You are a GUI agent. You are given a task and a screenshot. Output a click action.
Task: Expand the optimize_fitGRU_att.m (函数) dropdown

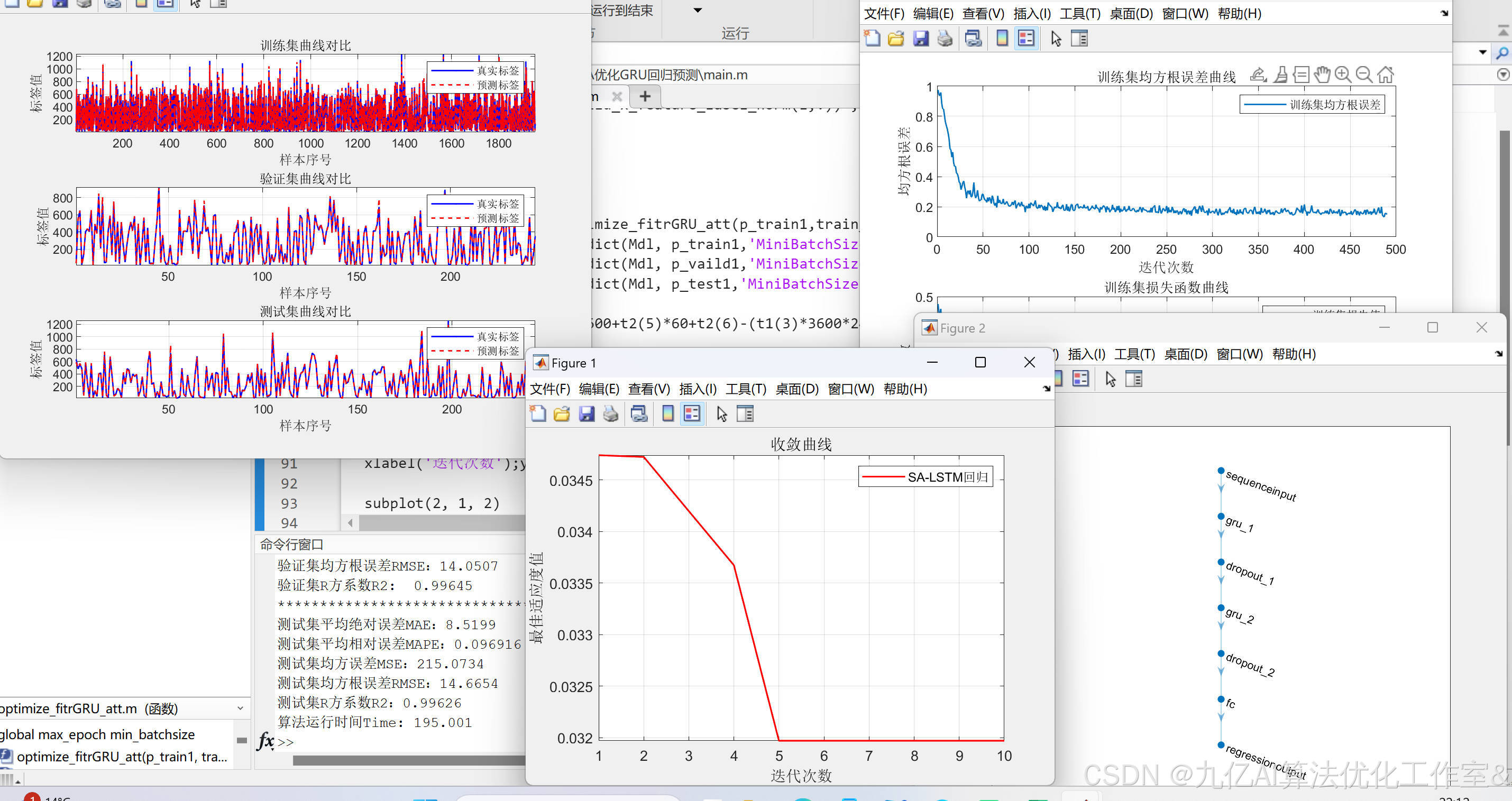click(x=240, y=708)
